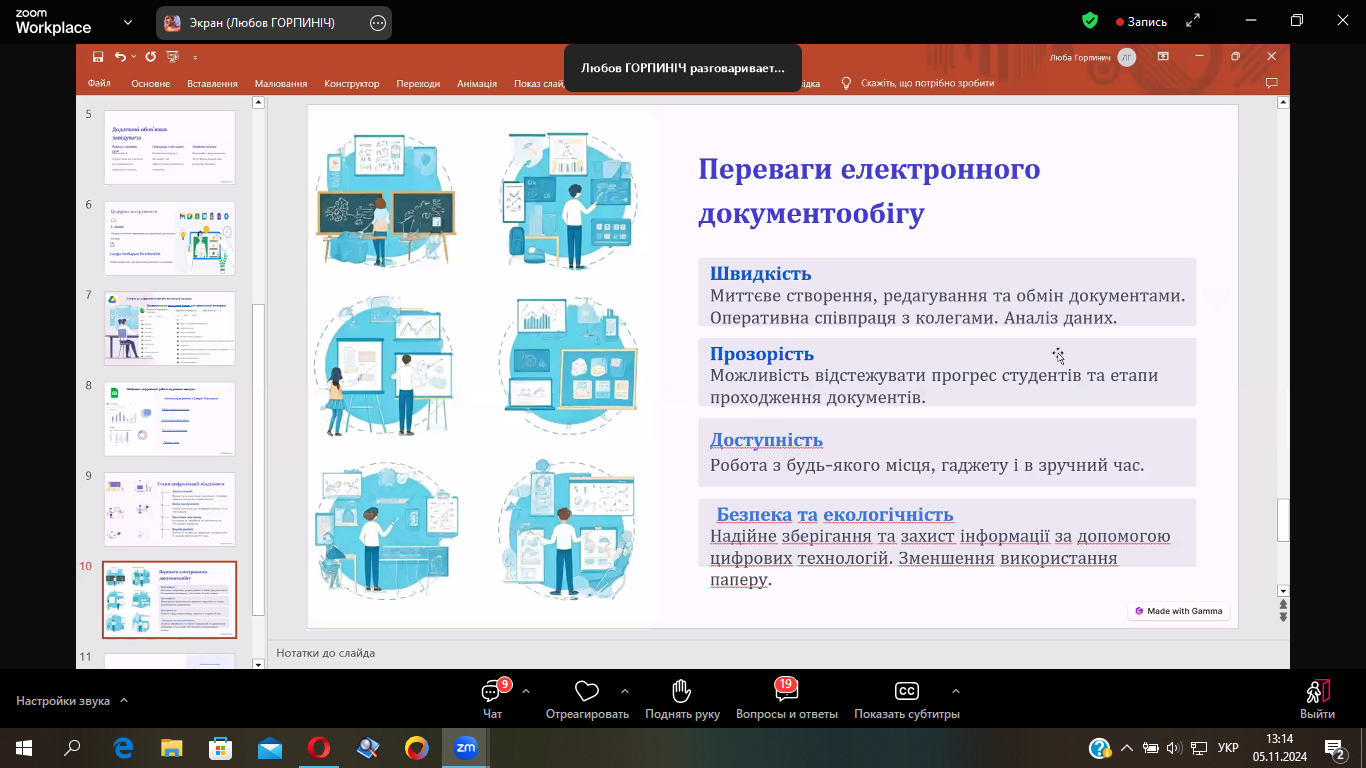The image size is (1366, 768).
Task: Open Microsoft Store from the taskbar
Action: click(221, 748)
